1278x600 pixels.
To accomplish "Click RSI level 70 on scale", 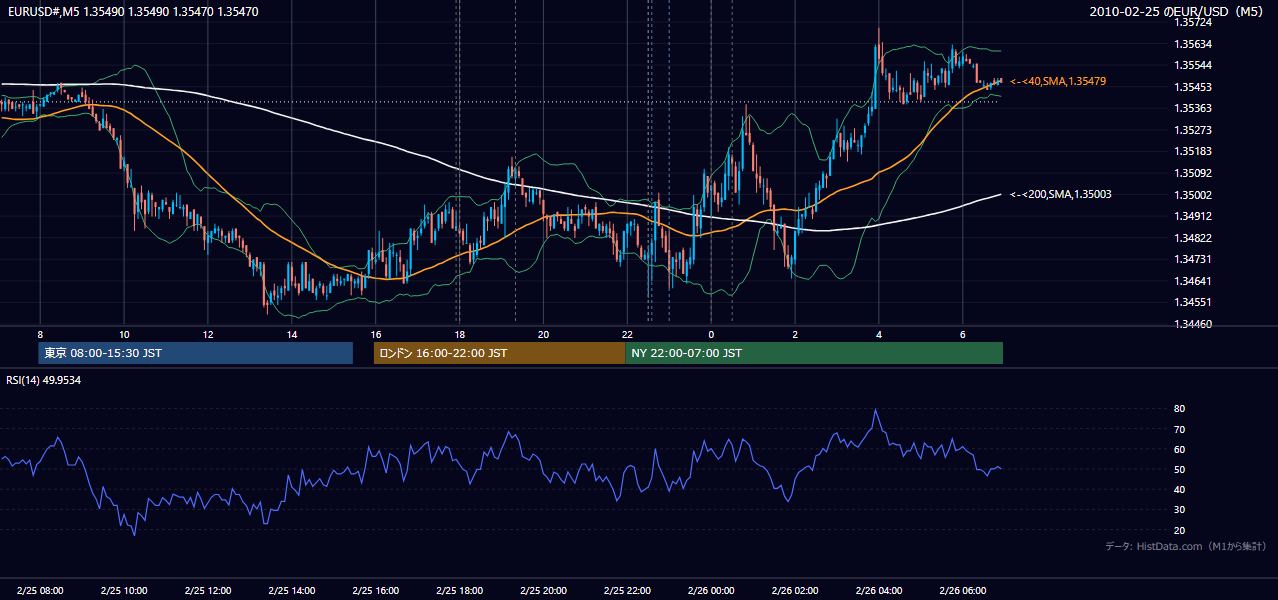I will [x=1180, y=429].
